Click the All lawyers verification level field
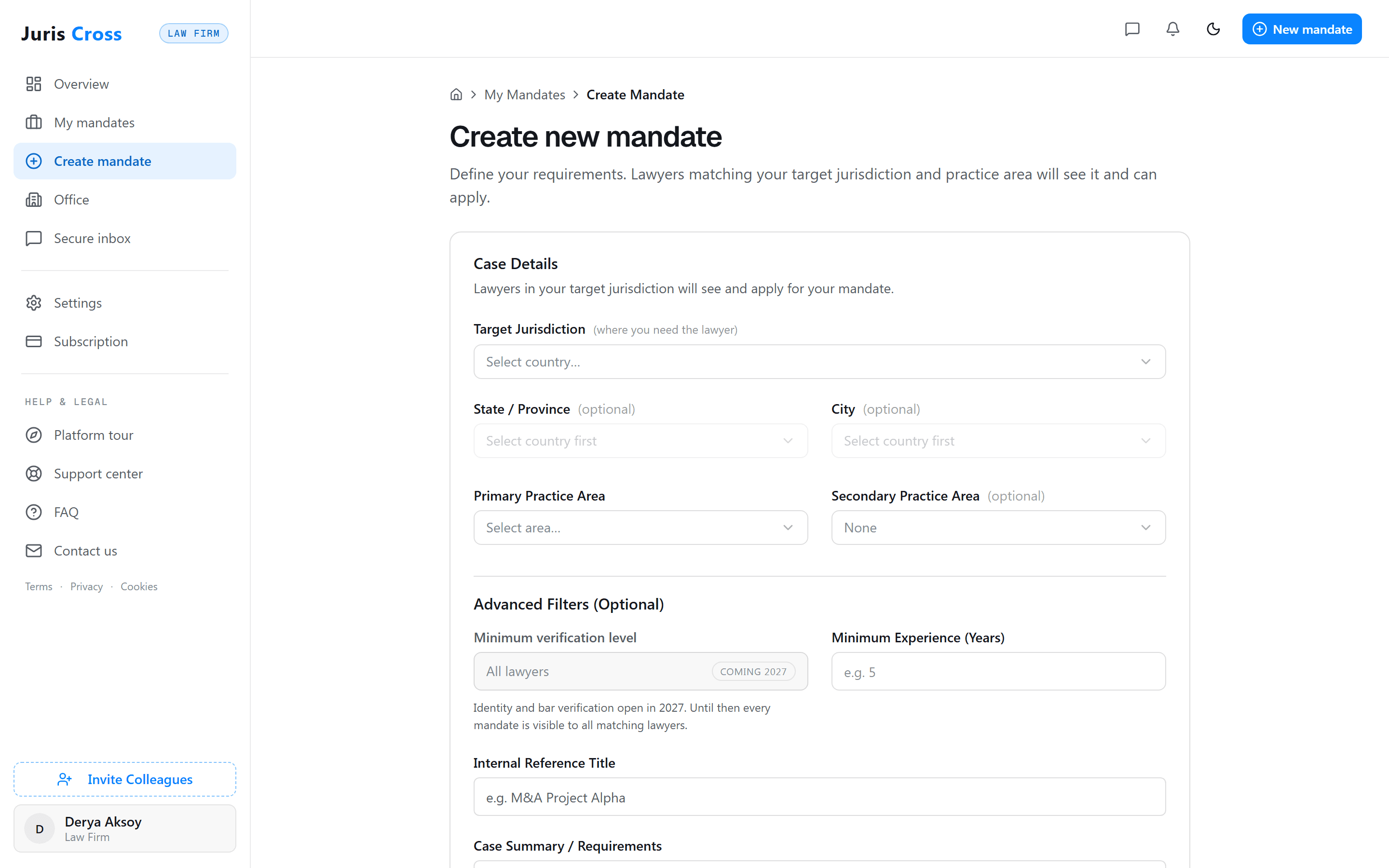The image size is (1389, 868). click(640, 671)
